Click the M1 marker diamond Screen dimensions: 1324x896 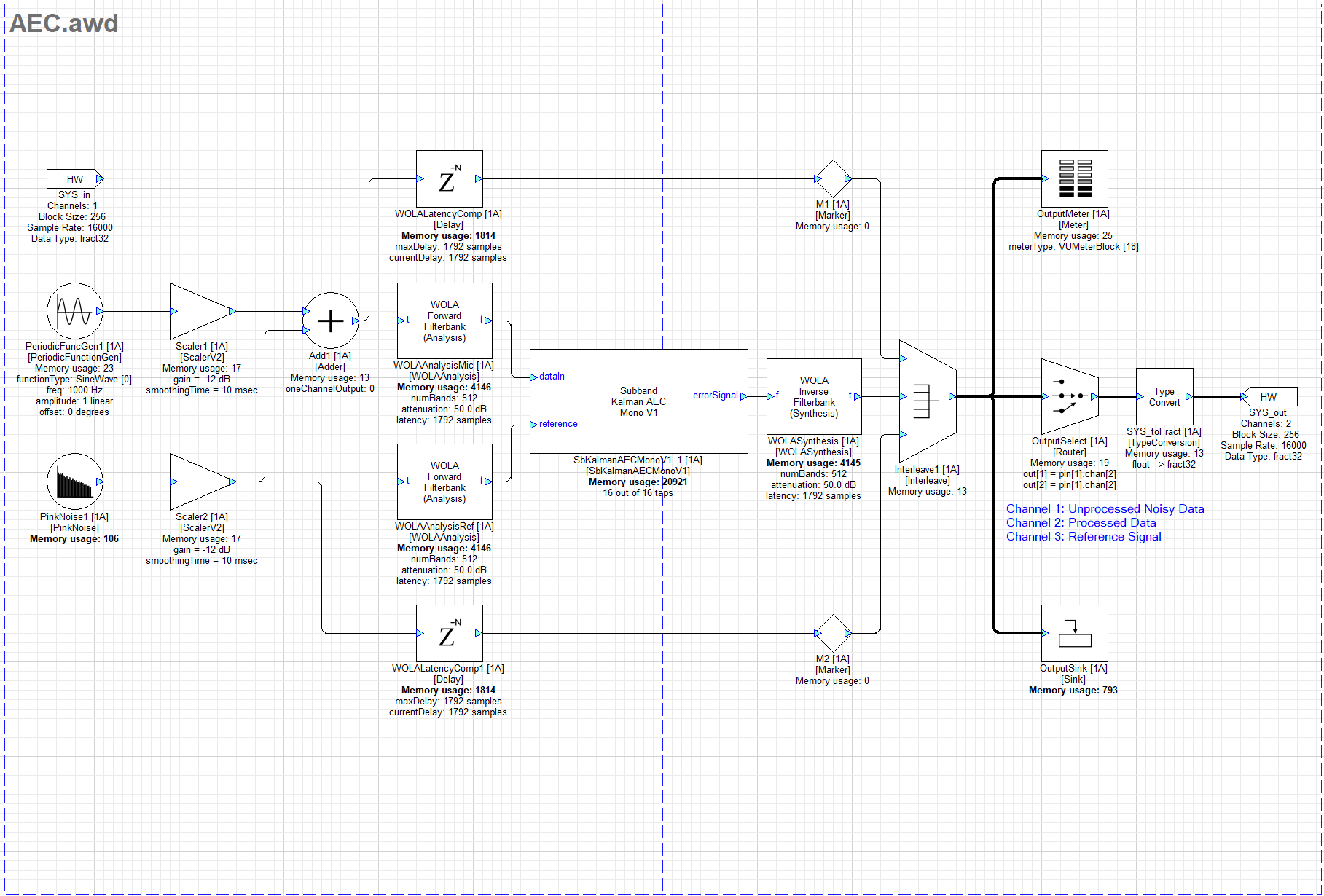[833, 178]
